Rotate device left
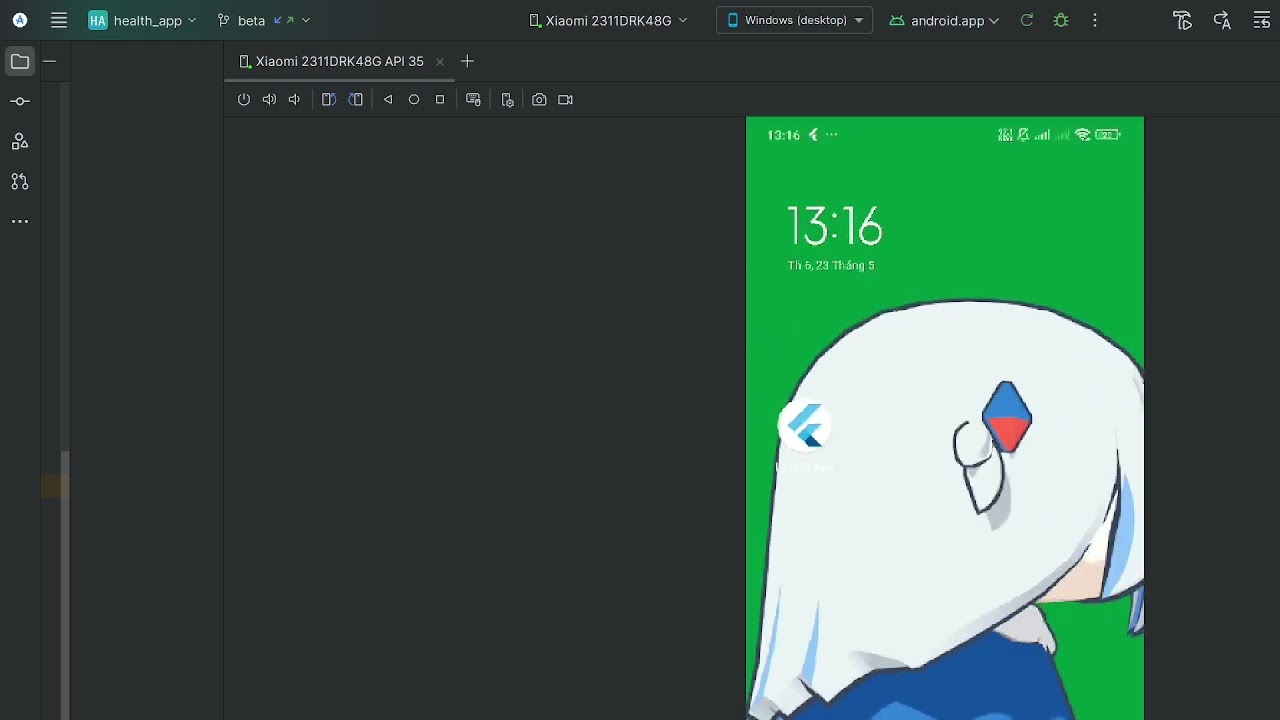1280x720 pixels. (328, 99)
